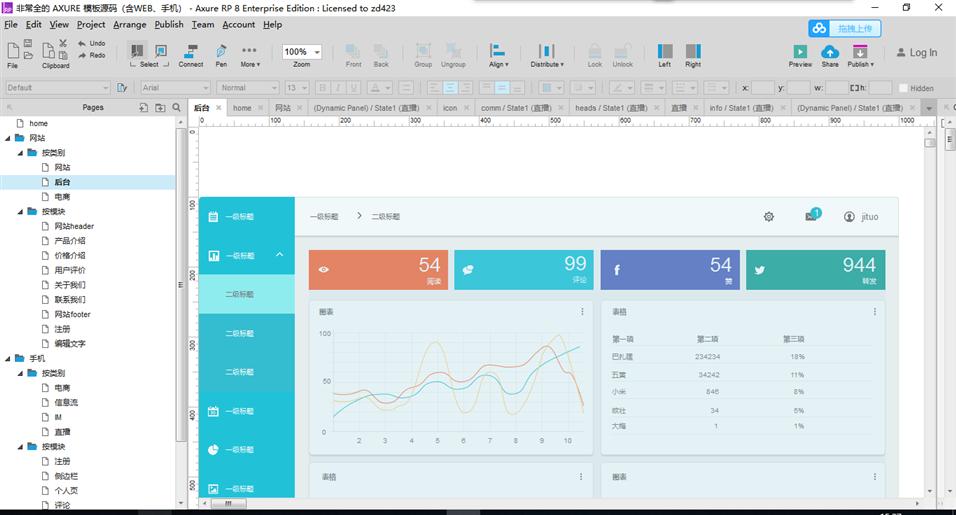Click the Undo arrow icon
This screenshot has width=956, height=515.
[81, 43]
